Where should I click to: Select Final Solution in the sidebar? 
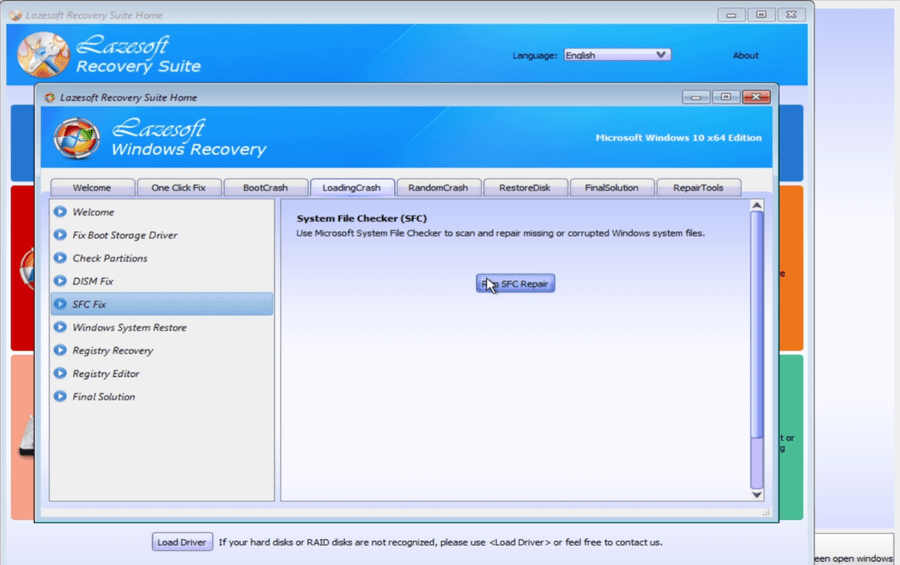click(162, 396)
